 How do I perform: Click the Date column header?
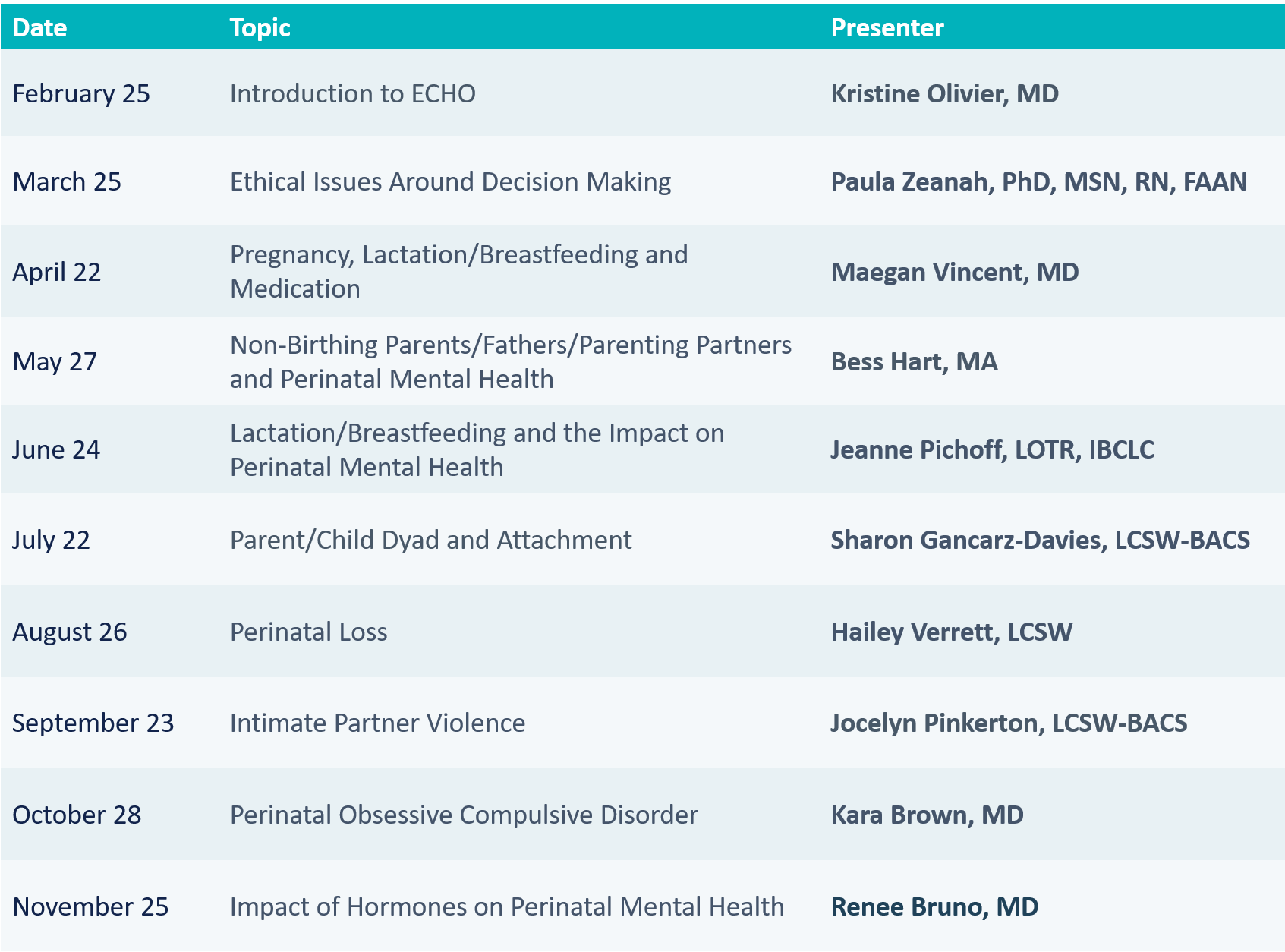pyautogui.click(x=39, y=27)
